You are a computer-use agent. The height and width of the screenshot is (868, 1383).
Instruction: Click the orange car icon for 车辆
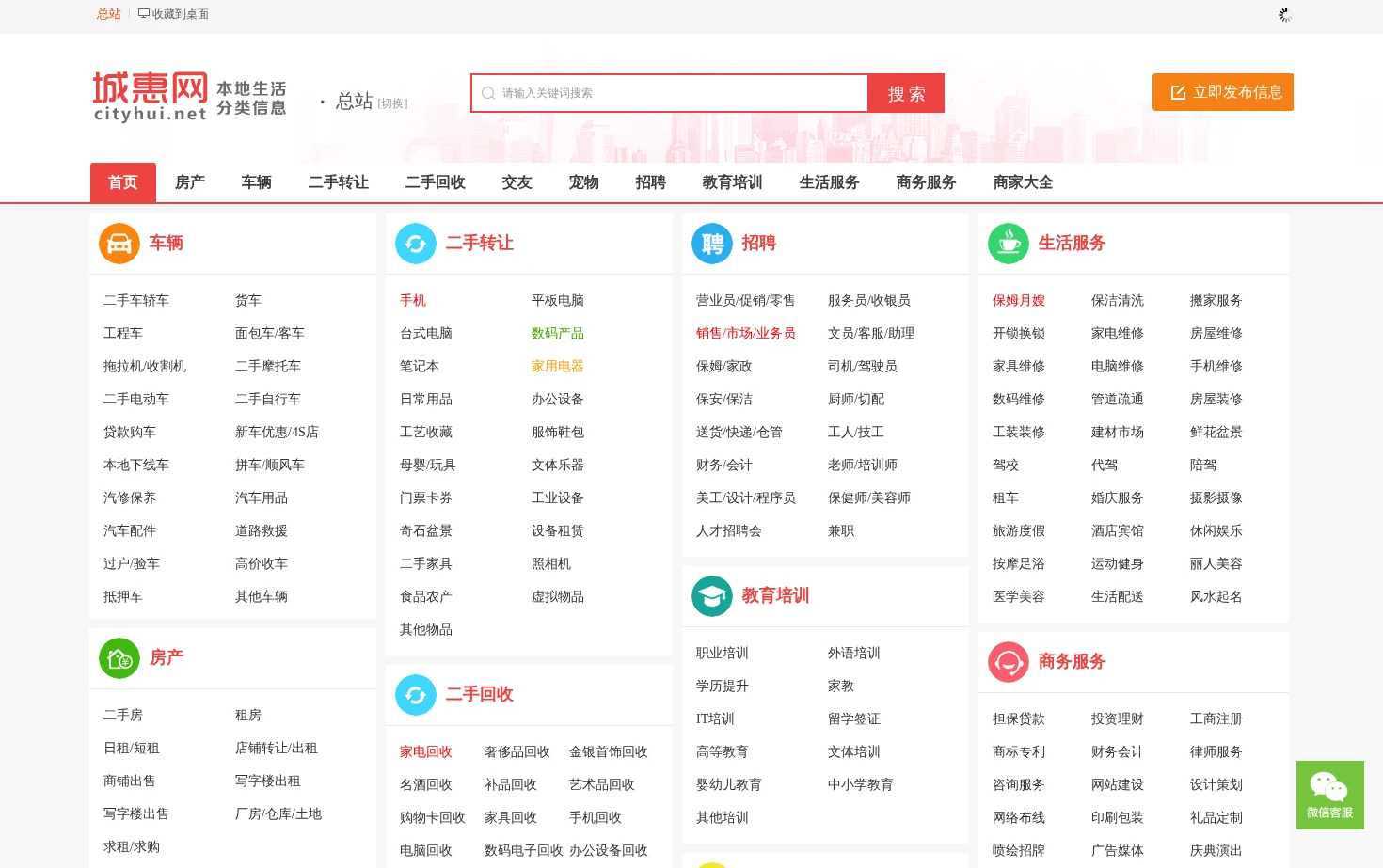[119, 244]
